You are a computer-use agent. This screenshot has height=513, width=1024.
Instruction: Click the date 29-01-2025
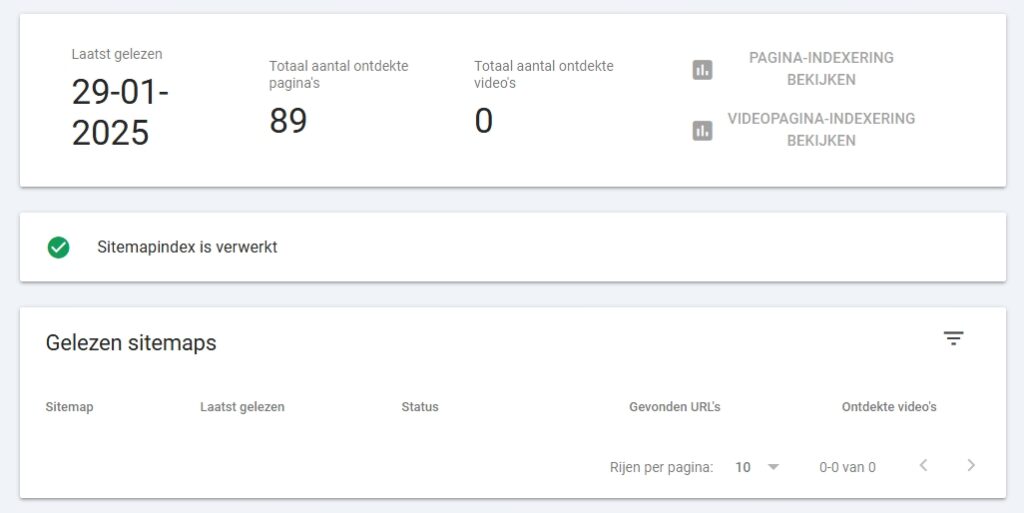[120, 112]
